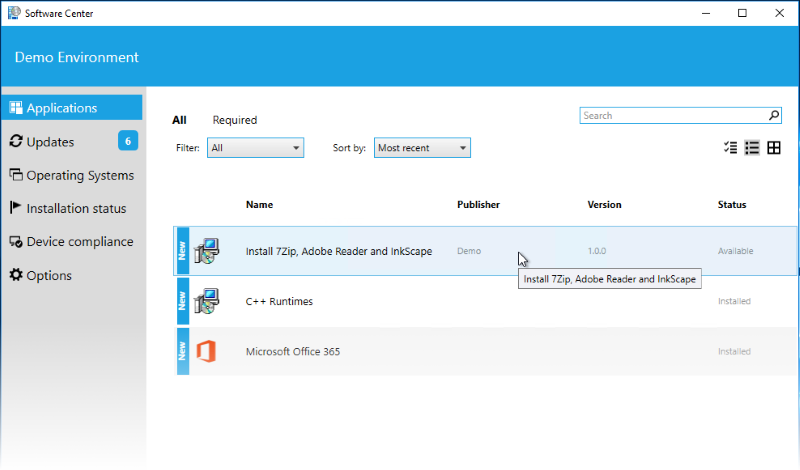Screen dimensions: 800x470
Task: Click the C++ Runtimes installer icon
Action: tap(206, 301)
